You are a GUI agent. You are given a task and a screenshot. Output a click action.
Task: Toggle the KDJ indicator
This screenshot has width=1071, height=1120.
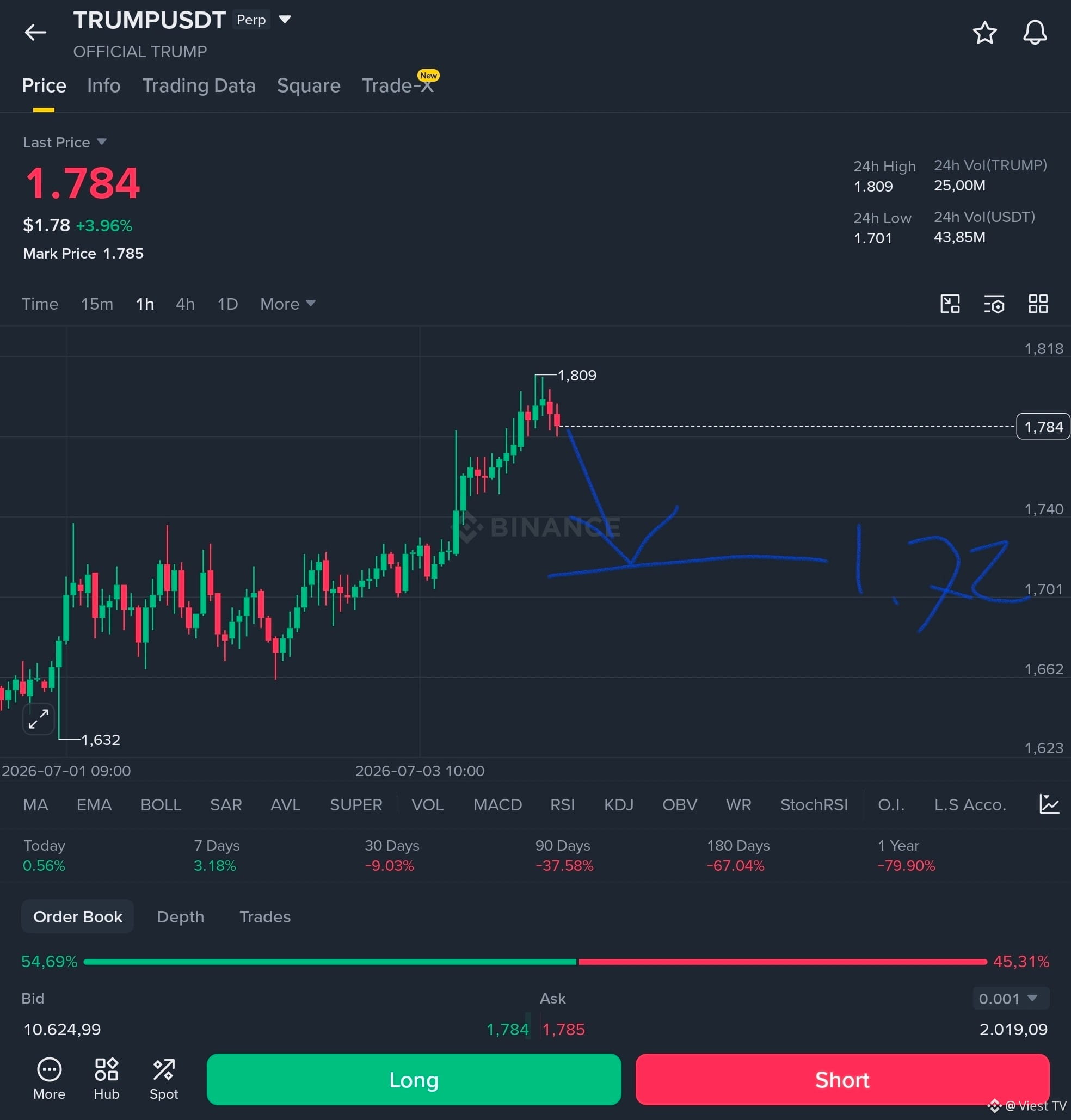click(619, 804)
